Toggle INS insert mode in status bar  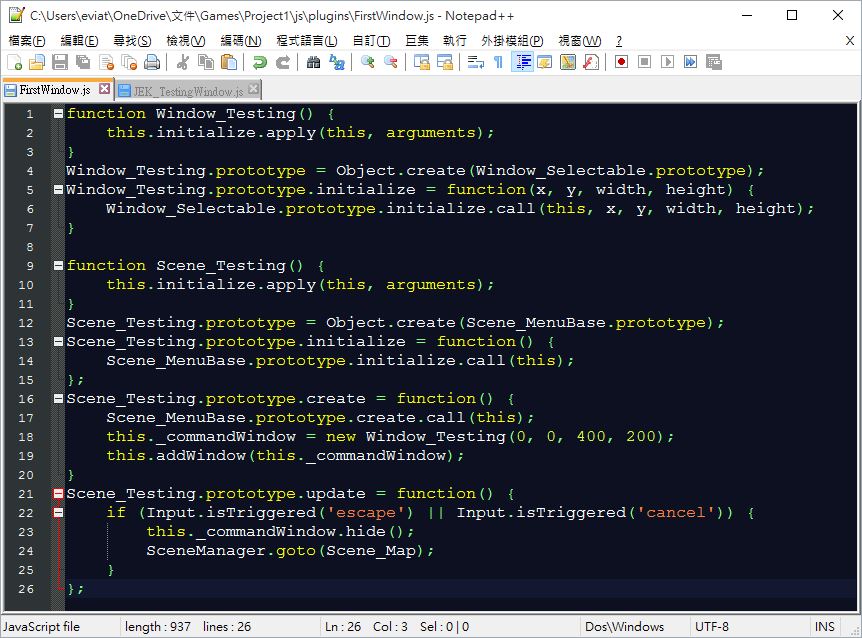coord(825,626)
